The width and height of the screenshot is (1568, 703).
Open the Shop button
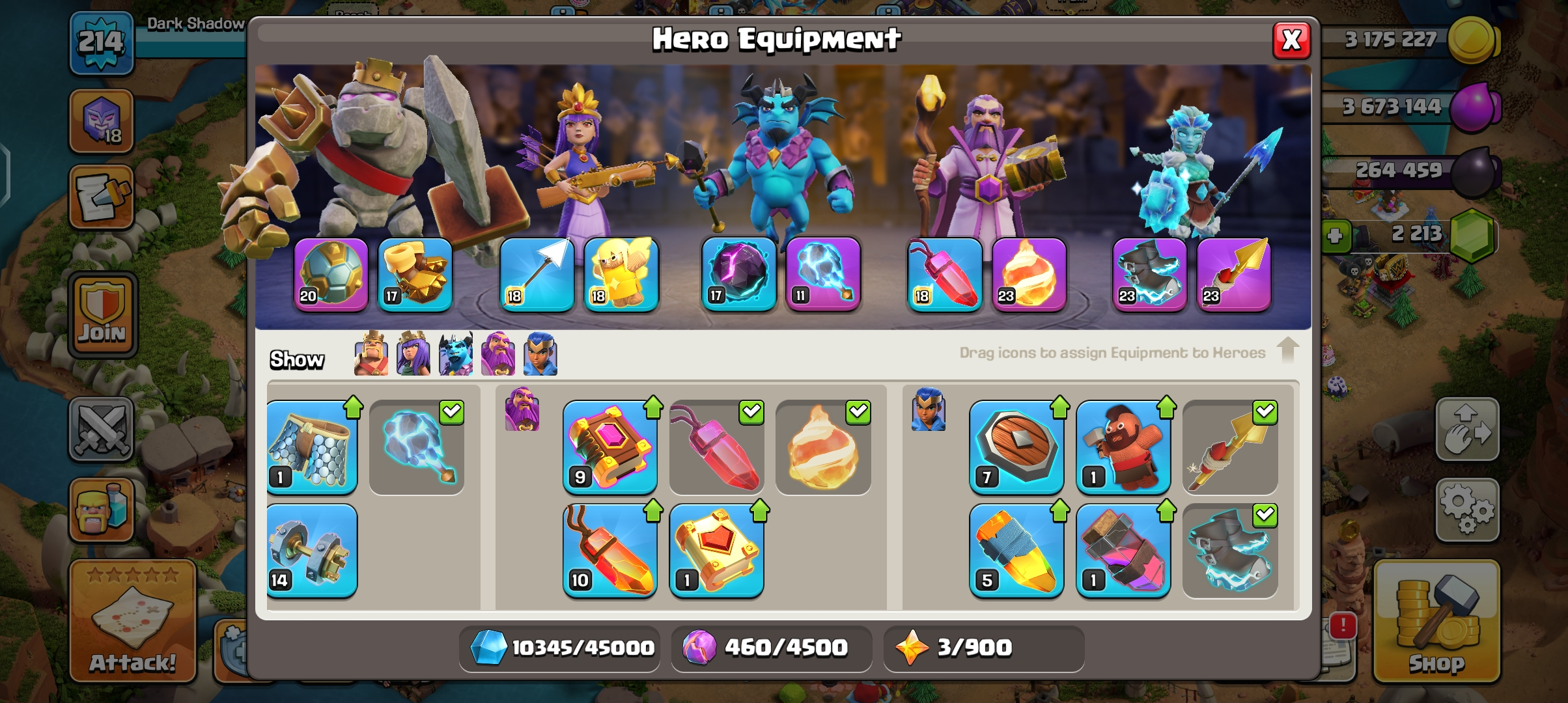1436,622
